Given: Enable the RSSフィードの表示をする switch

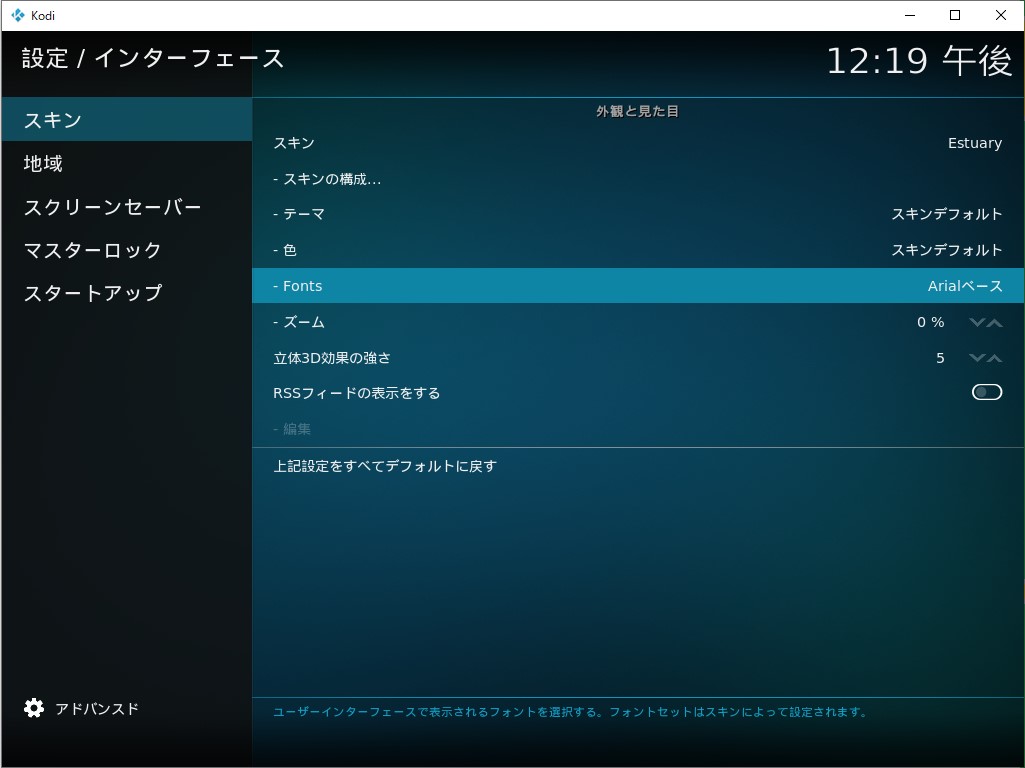Looking at the screenshot, I should (x=985, y=392).
